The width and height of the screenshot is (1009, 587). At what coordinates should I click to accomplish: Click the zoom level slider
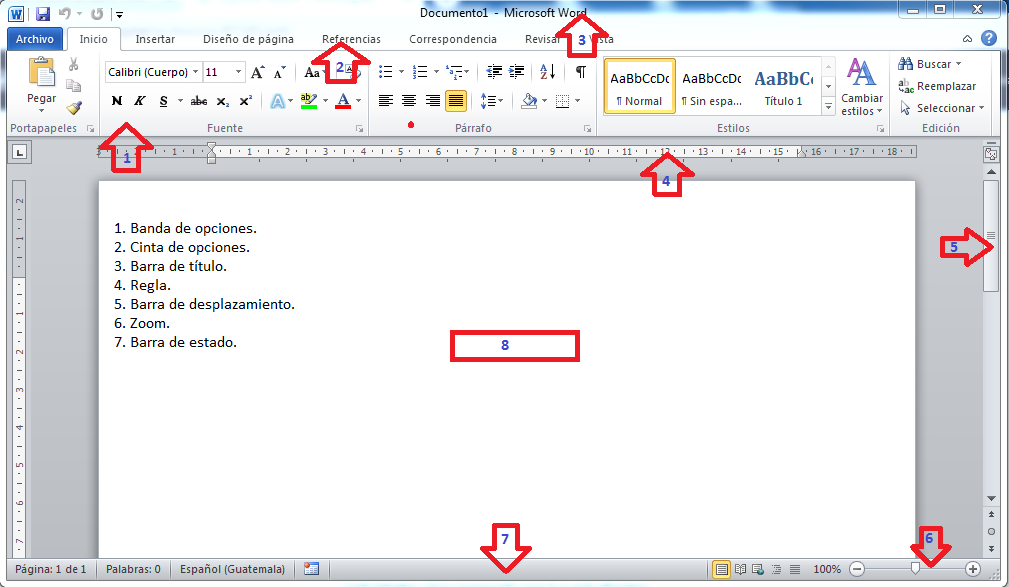915,568
